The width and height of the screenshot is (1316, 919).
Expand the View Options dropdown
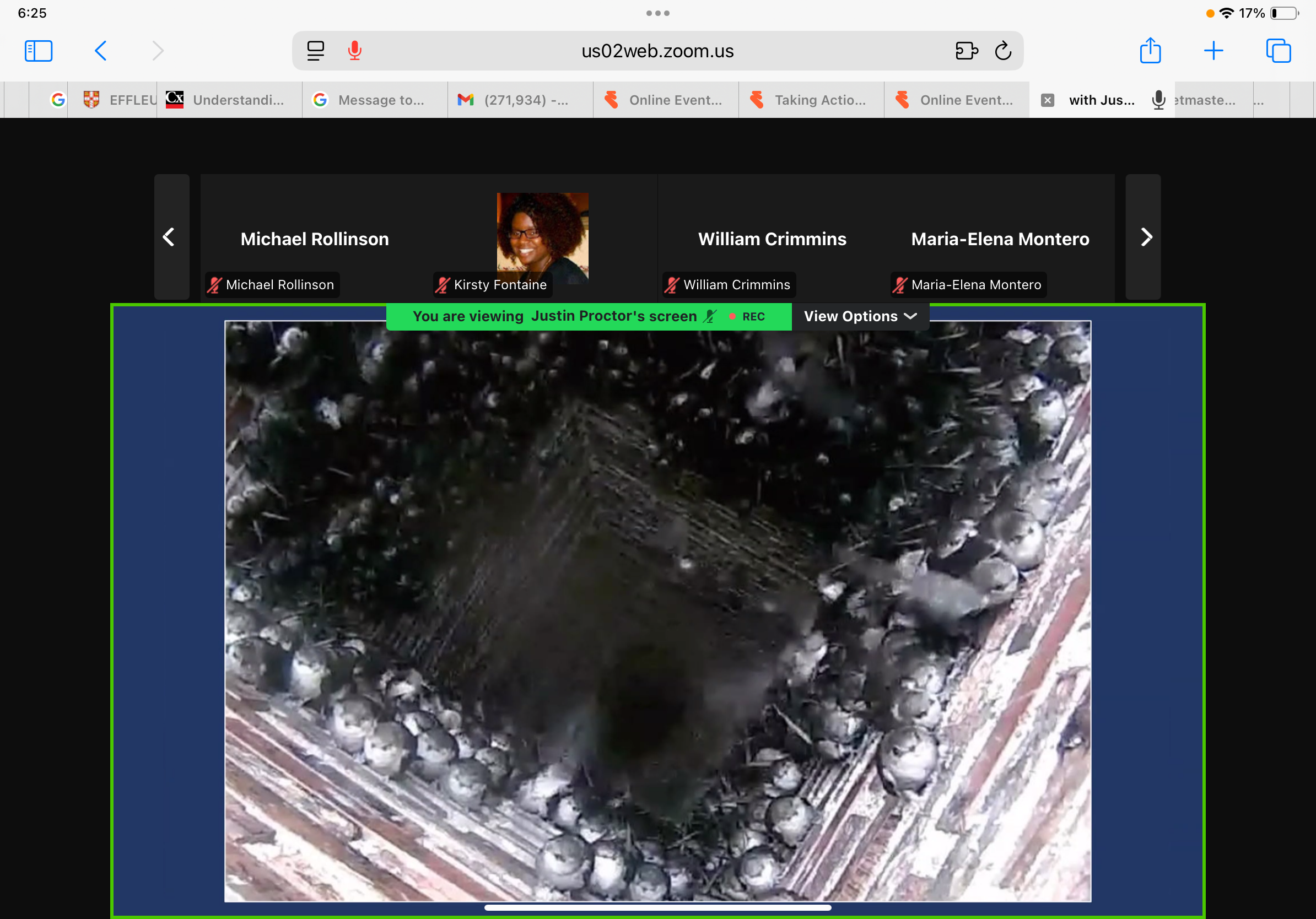tap(860, 316)
